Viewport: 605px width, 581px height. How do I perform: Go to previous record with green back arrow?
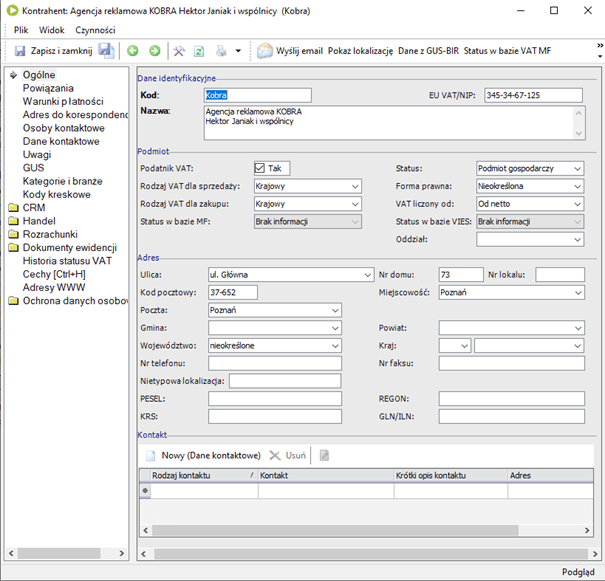[133, 51]
